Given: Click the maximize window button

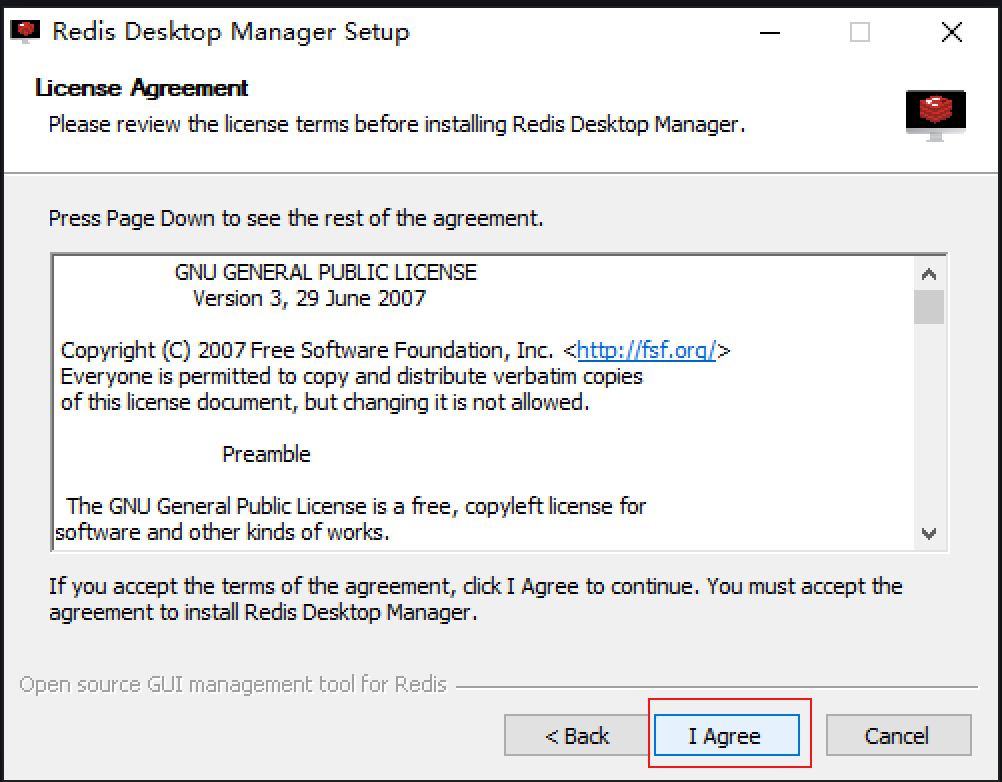Looking at the screenshot, I should pyautogui.click(x=860, y=32).
